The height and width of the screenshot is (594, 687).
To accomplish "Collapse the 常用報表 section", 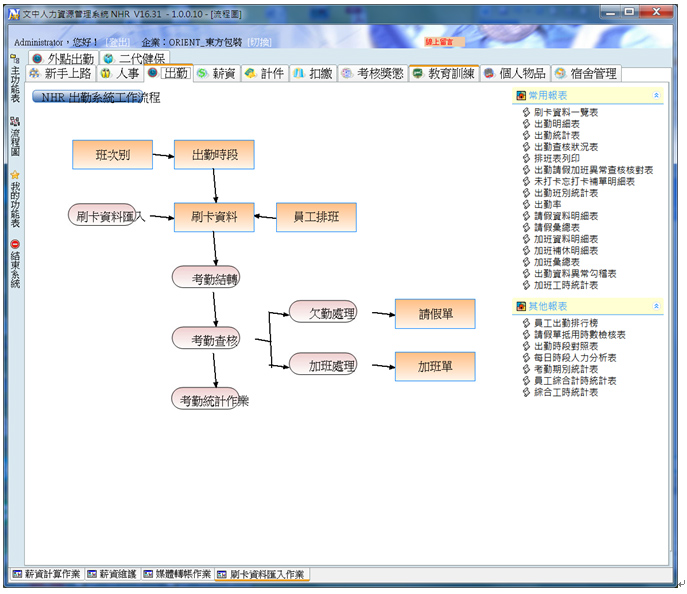I will (x=656, y=96).
